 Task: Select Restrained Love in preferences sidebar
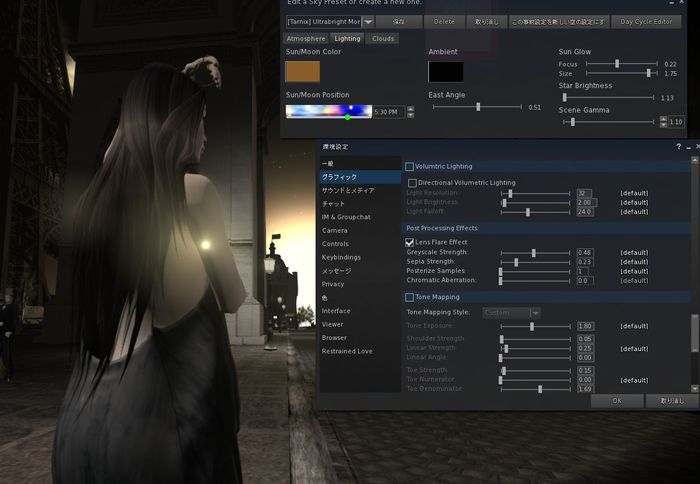click(x=360, y=351)
